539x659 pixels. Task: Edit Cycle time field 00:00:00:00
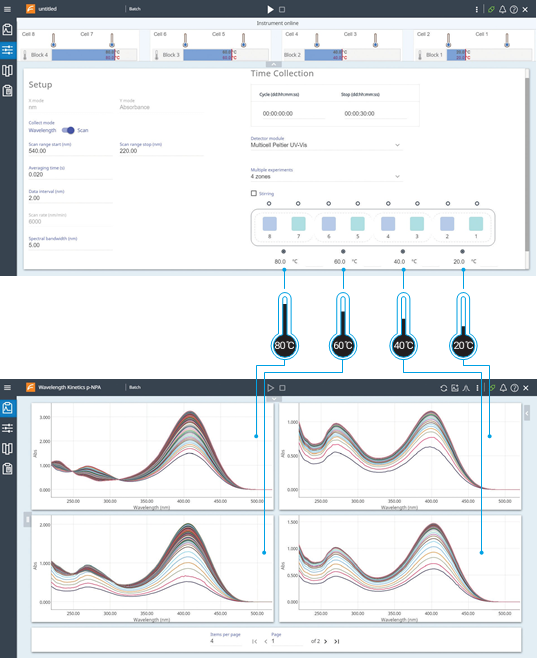coord(293,113)
